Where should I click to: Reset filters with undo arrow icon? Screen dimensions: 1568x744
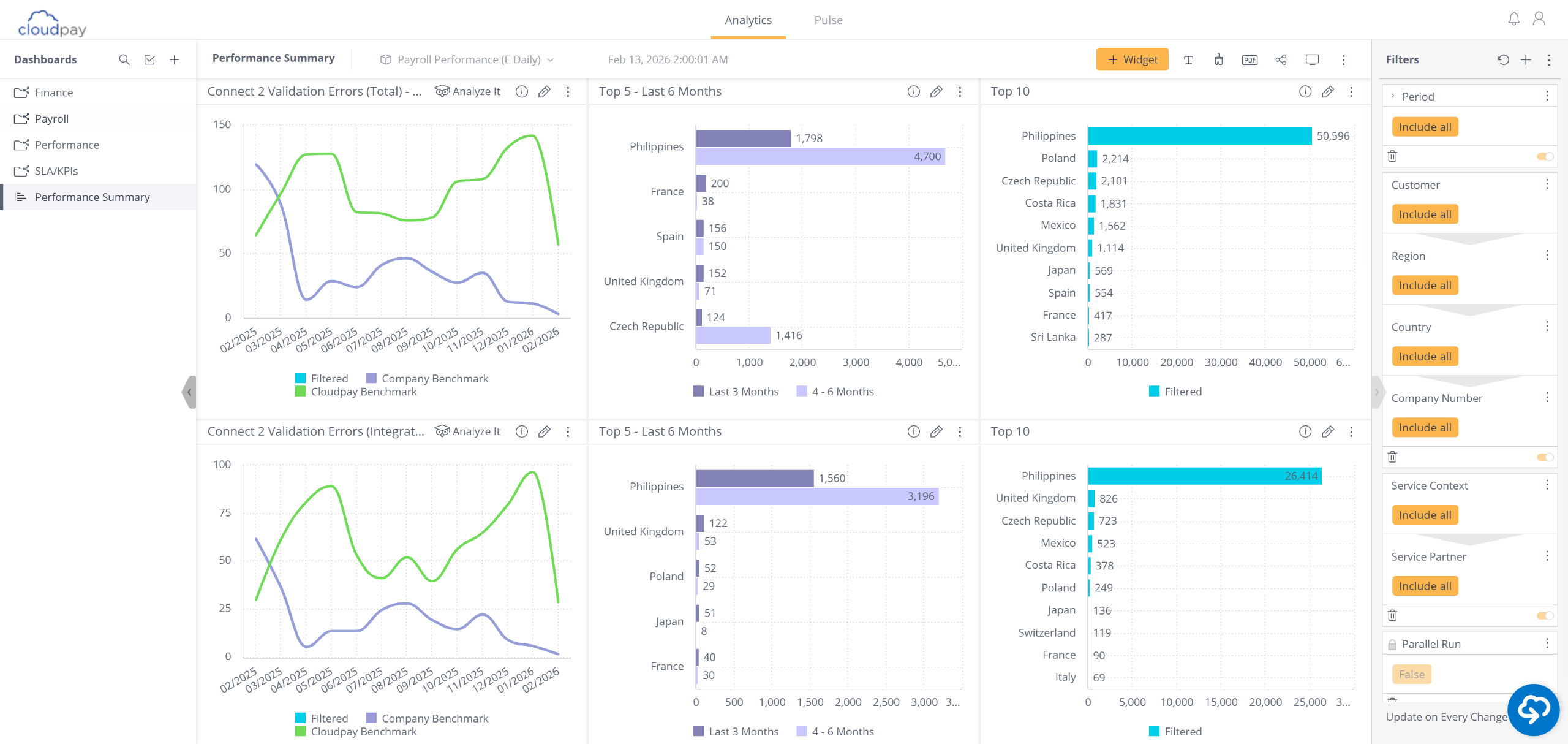1503,59
